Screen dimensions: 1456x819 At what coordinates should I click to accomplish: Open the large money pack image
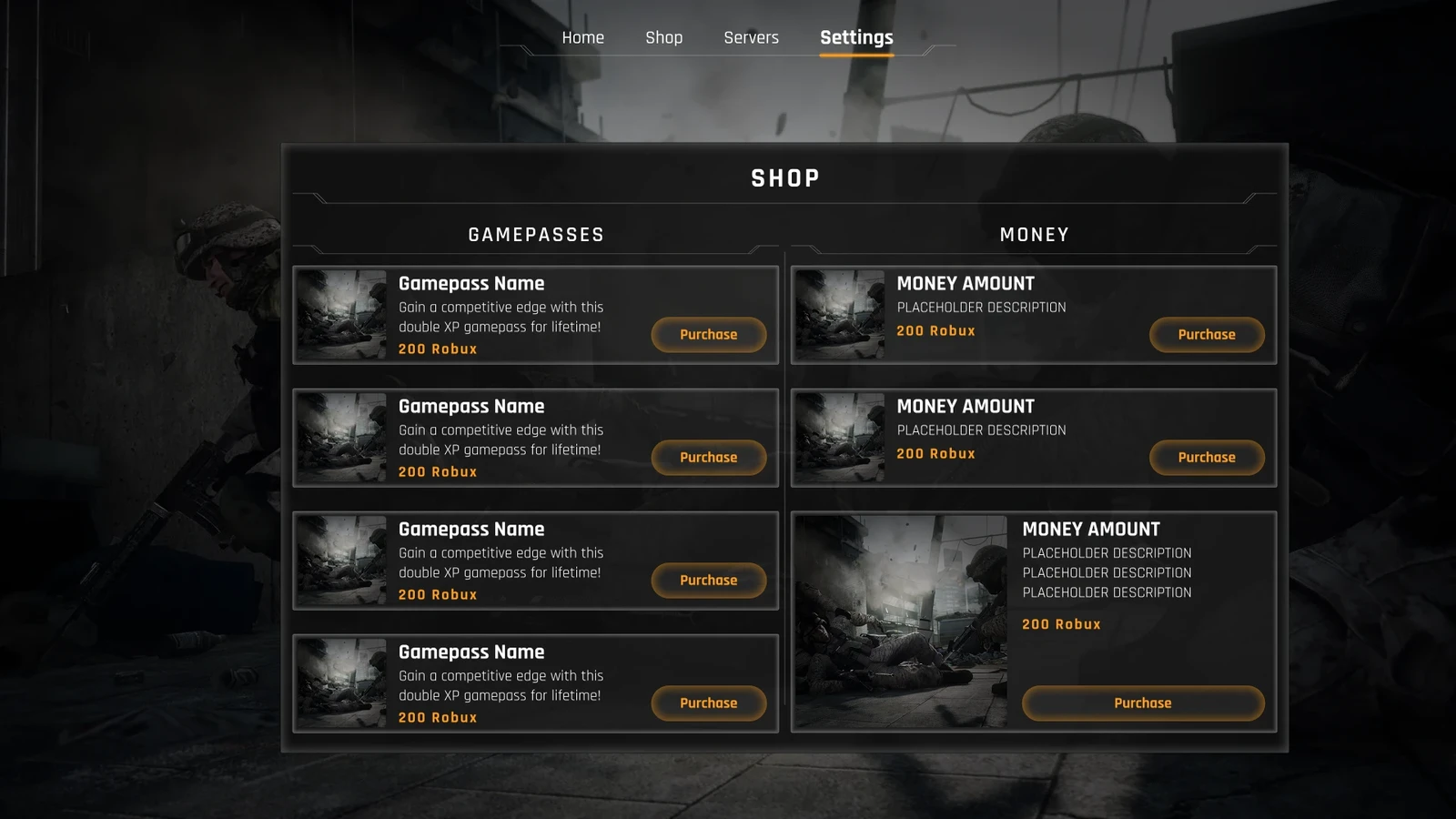(902, 622)
